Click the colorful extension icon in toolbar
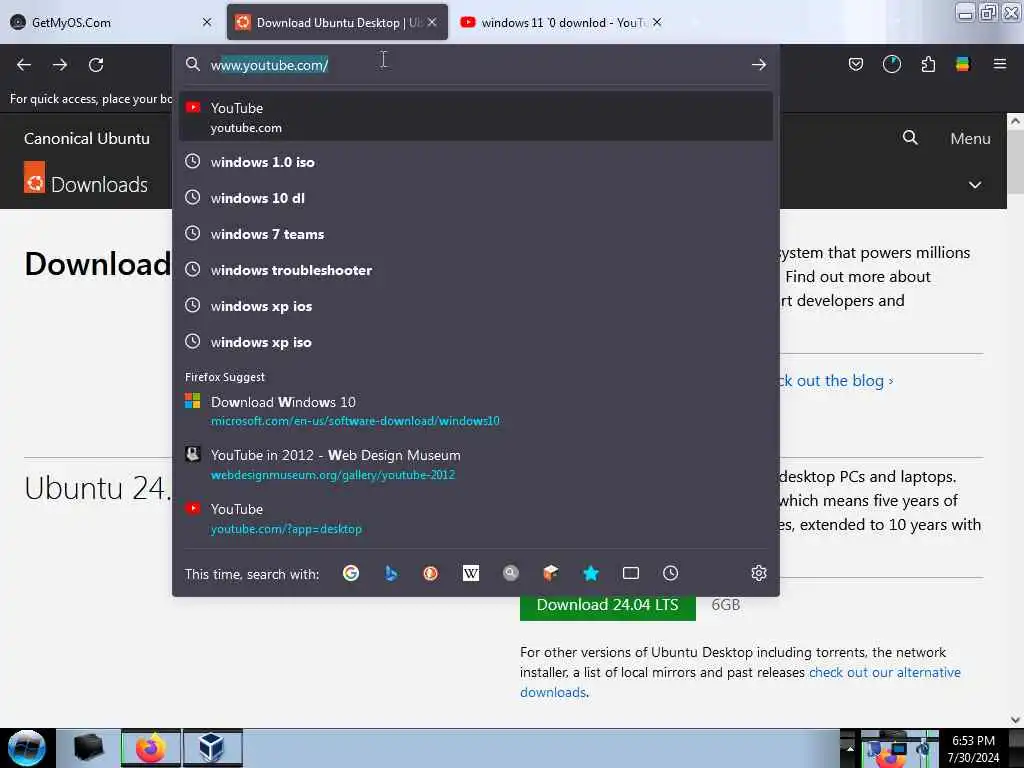This screenshot has width=1024, height=768. (x=963, y=64)
